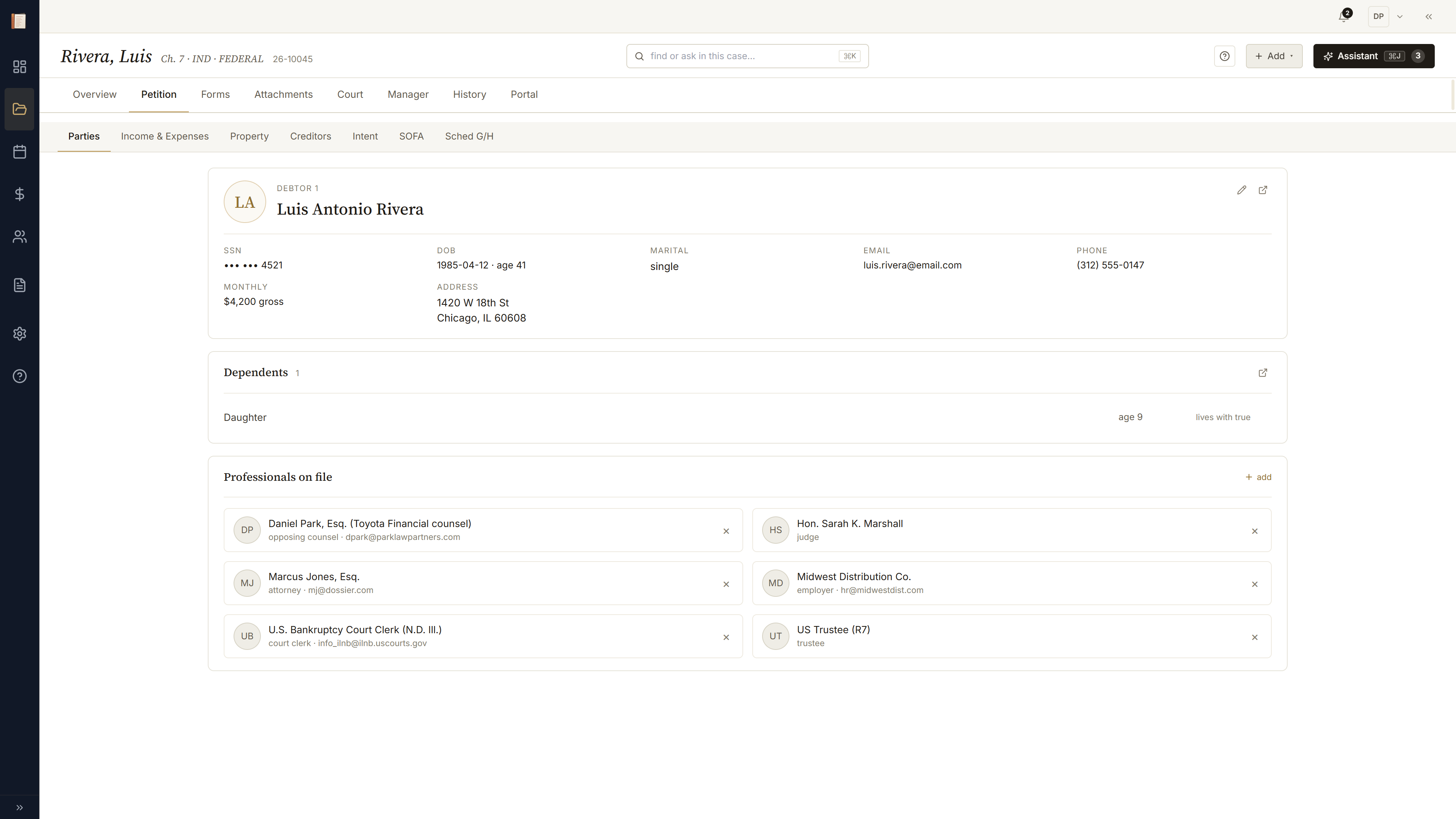Switch to the Portal tab
Viewport: 1456px width, 819px height.
pyautogui.click(x=524, y=94)
